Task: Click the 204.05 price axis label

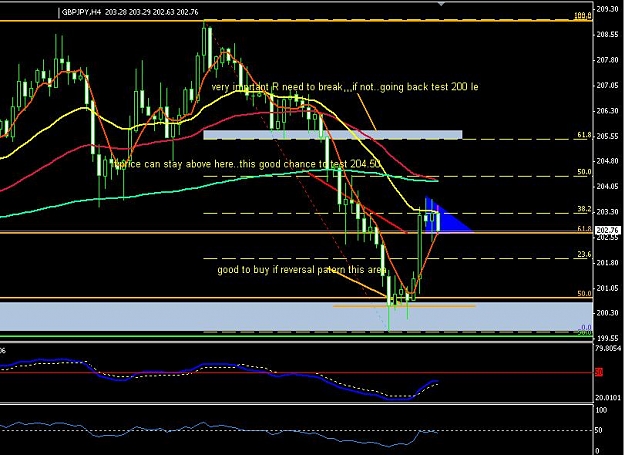Action: pyautogui.click(x=608, y=186)
